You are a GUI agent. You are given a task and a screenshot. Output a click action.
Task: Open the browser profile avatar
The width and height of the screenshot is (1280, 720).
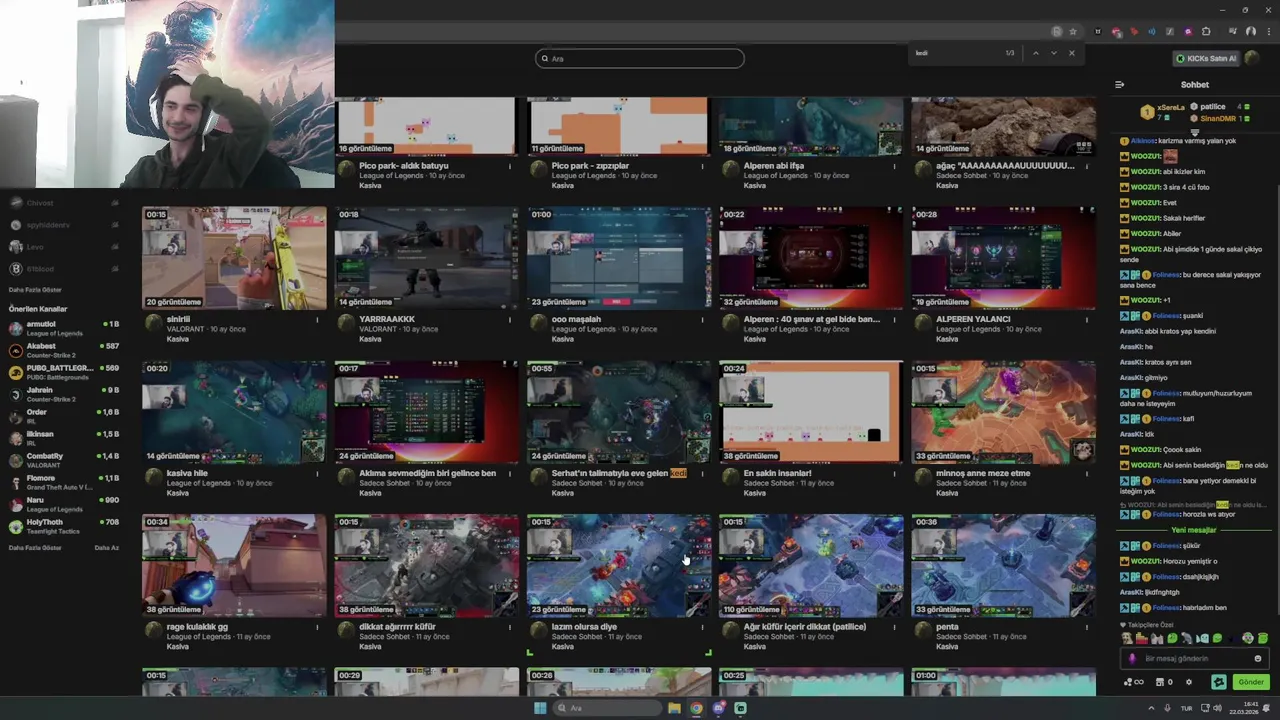1250,32
